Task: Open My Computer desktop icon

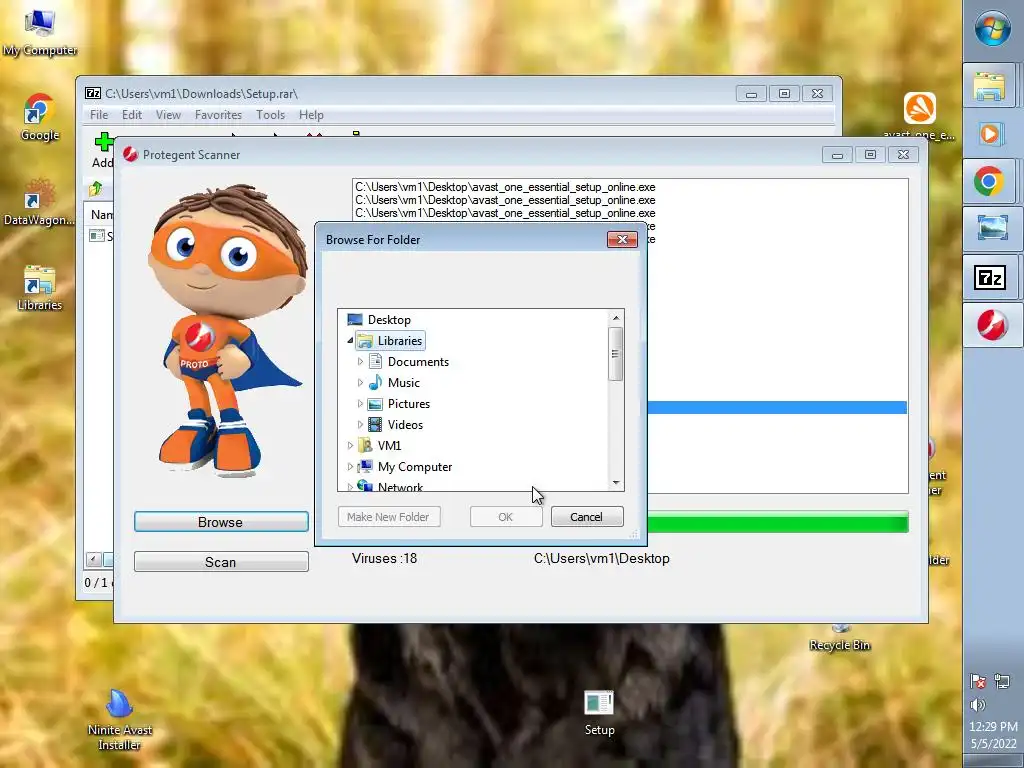Action: pyautogui.click(x=40, y=33)
